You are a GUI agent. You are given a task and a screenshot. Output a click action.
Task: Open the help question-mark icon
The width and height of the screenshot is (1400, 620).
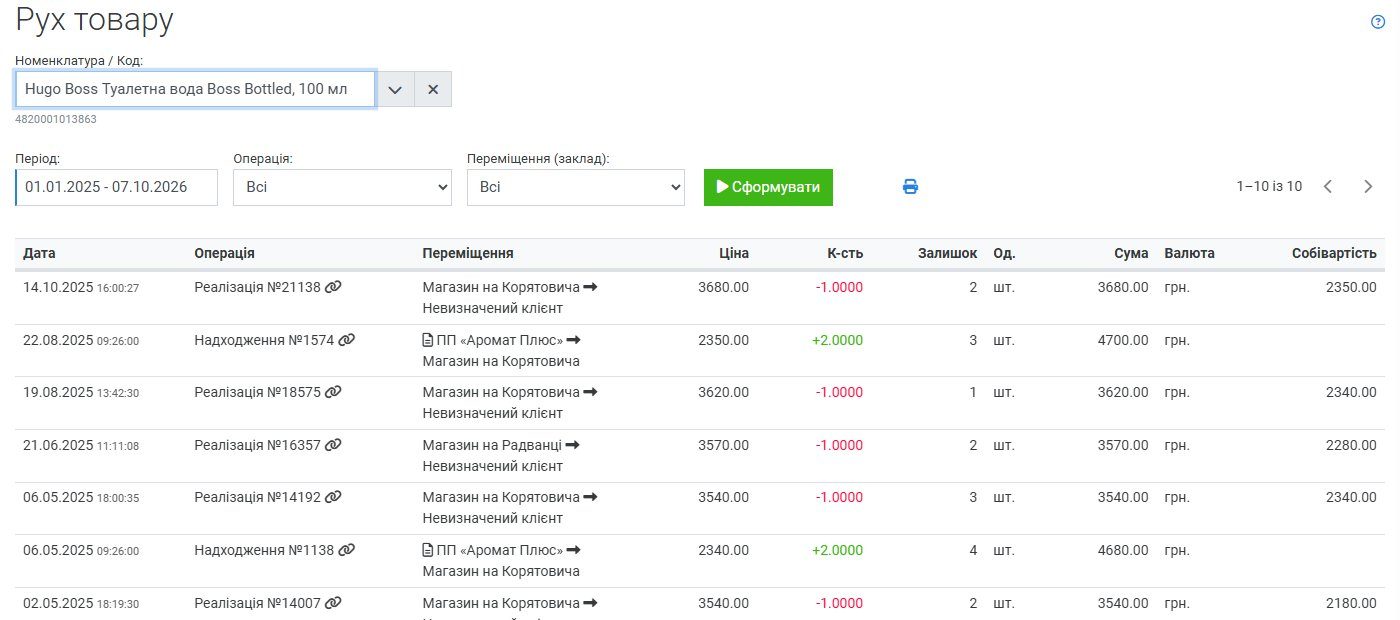tap(1378, 22)
